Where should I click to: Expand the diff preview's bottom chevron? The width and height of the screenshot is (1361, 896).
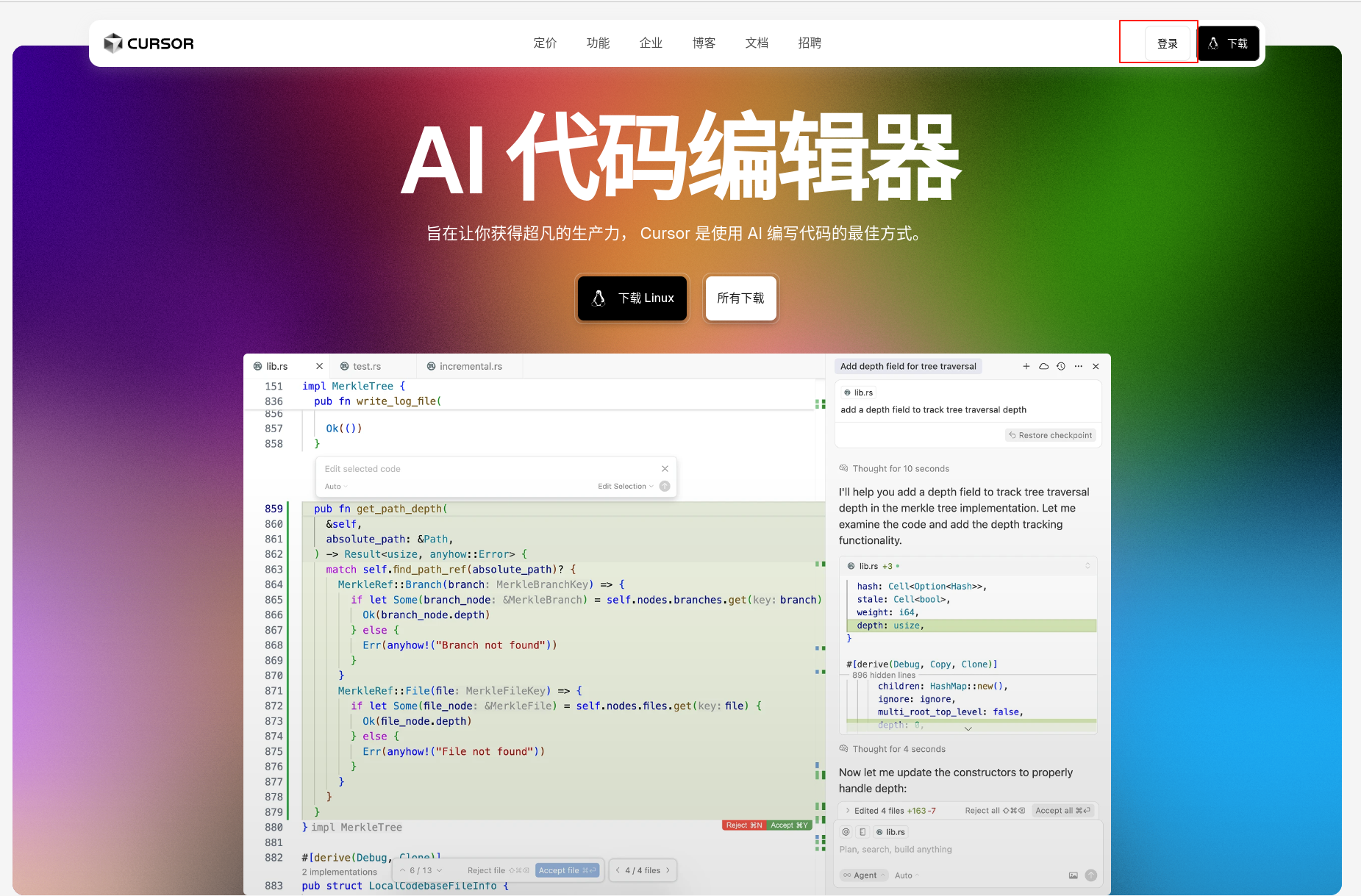(968, 728)
